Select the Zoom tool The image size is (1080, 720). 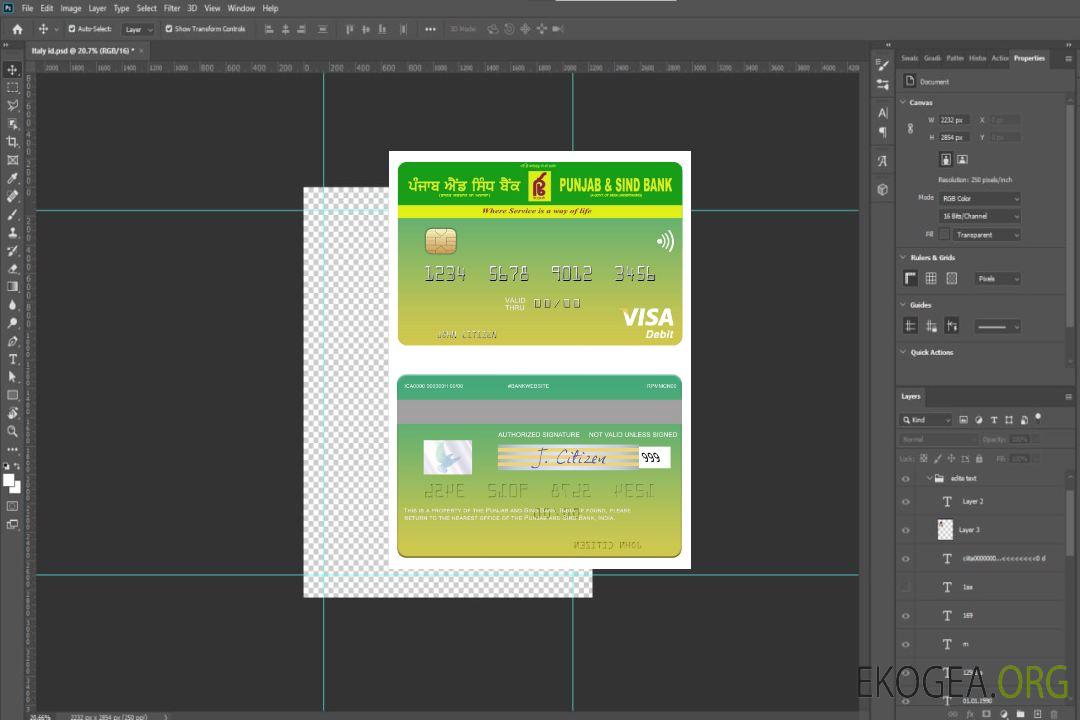[x=12, y=431]
